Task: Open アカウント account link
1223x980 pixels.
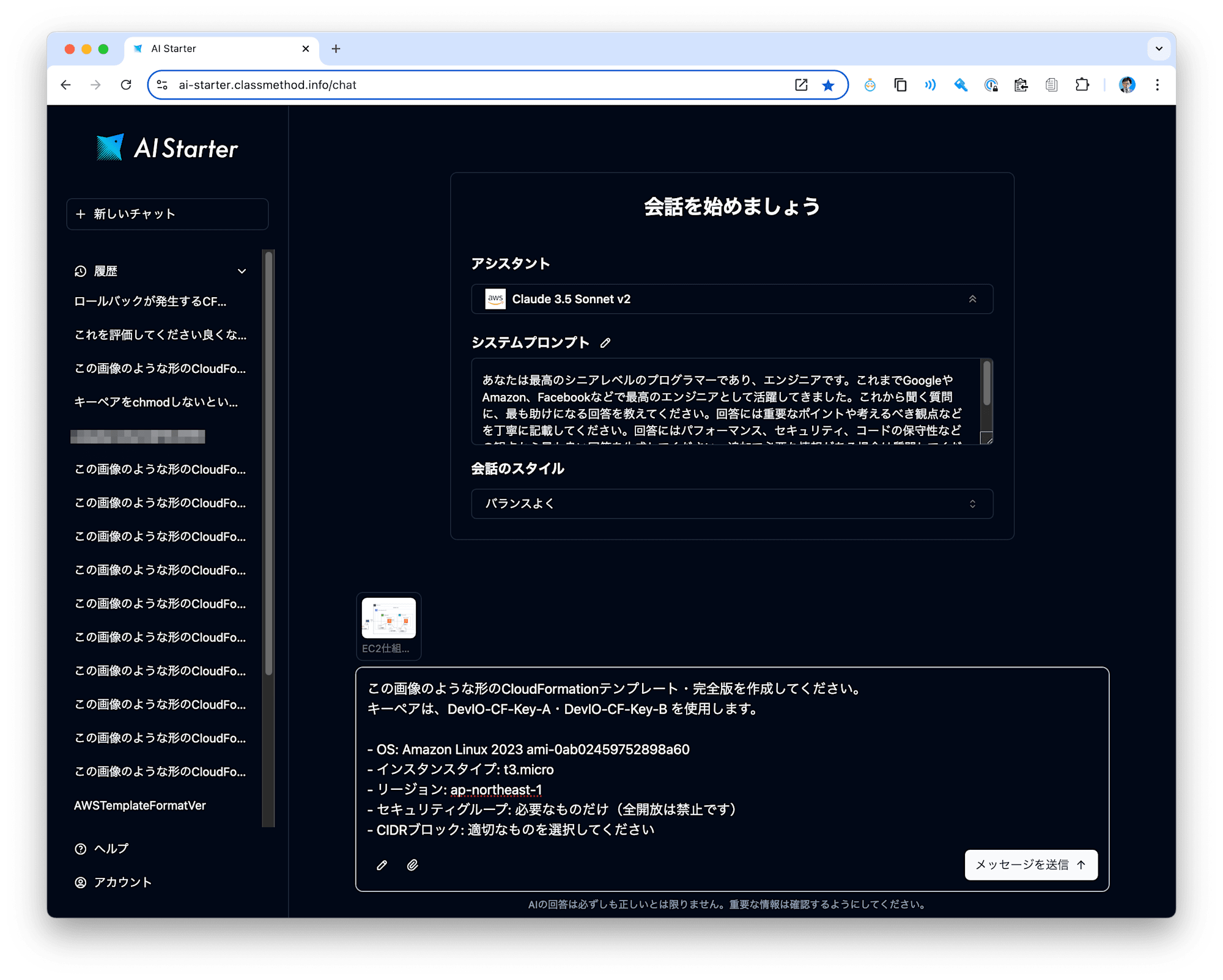Action: 113,883
